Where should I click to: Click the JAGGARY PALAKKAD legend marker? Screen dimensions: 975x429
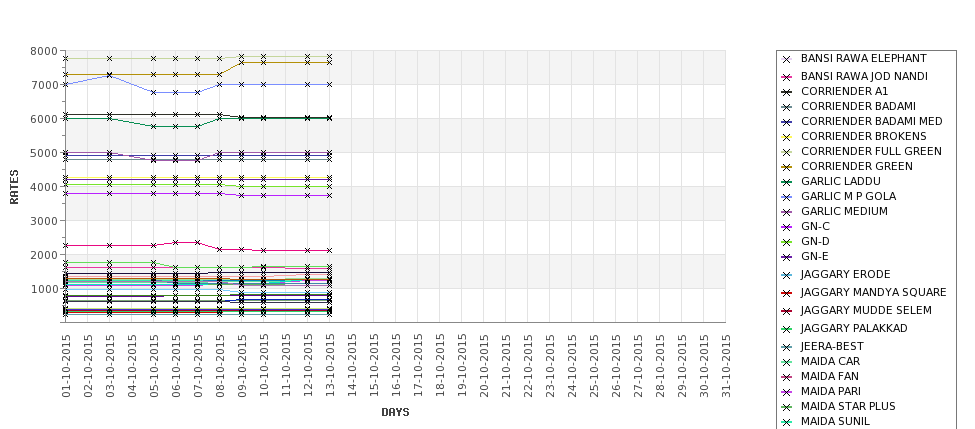point(787,330)
